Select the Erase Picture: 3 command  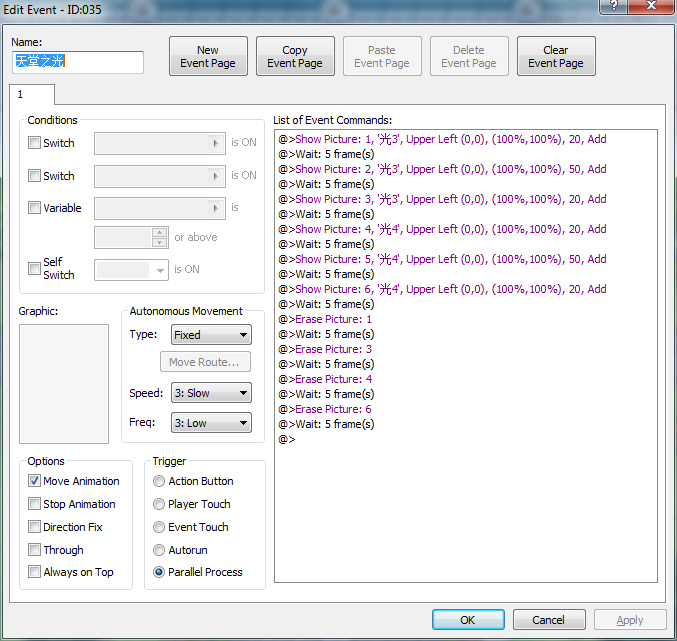[325, 349]
